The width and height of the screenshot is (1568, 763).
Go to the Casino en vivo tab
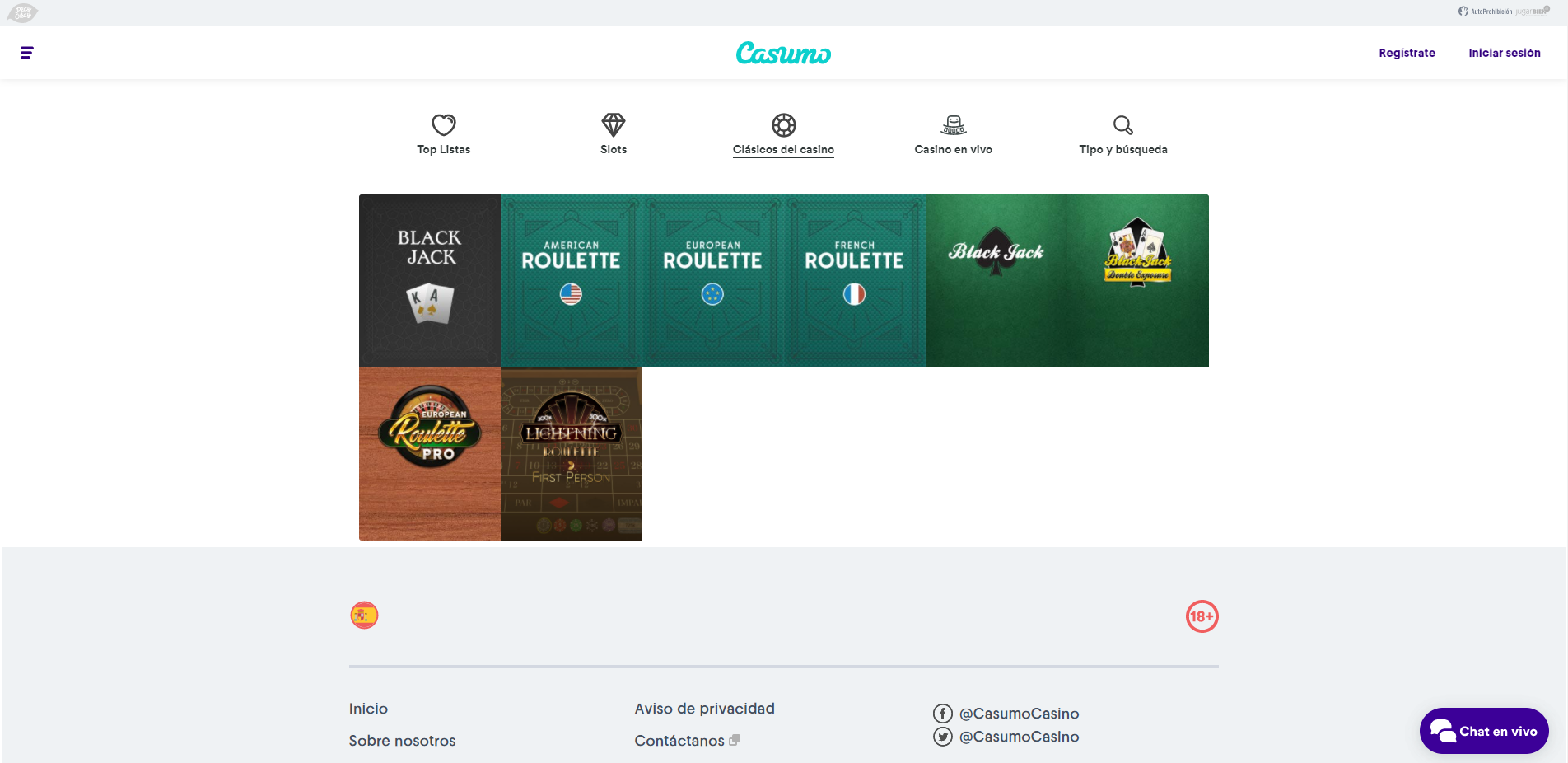pos(954,150)
